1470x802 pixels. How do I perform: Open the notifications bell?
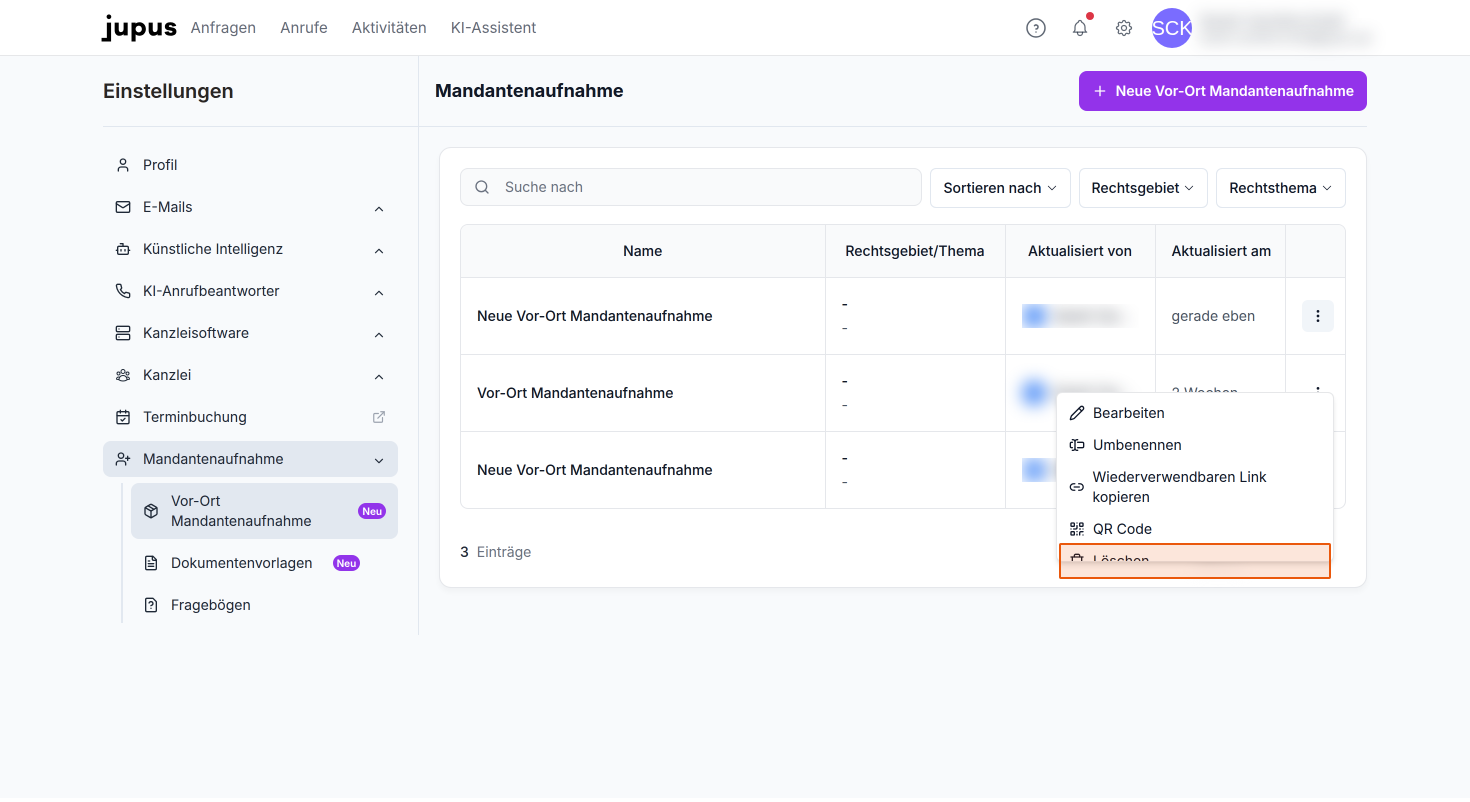(1080, 28)
